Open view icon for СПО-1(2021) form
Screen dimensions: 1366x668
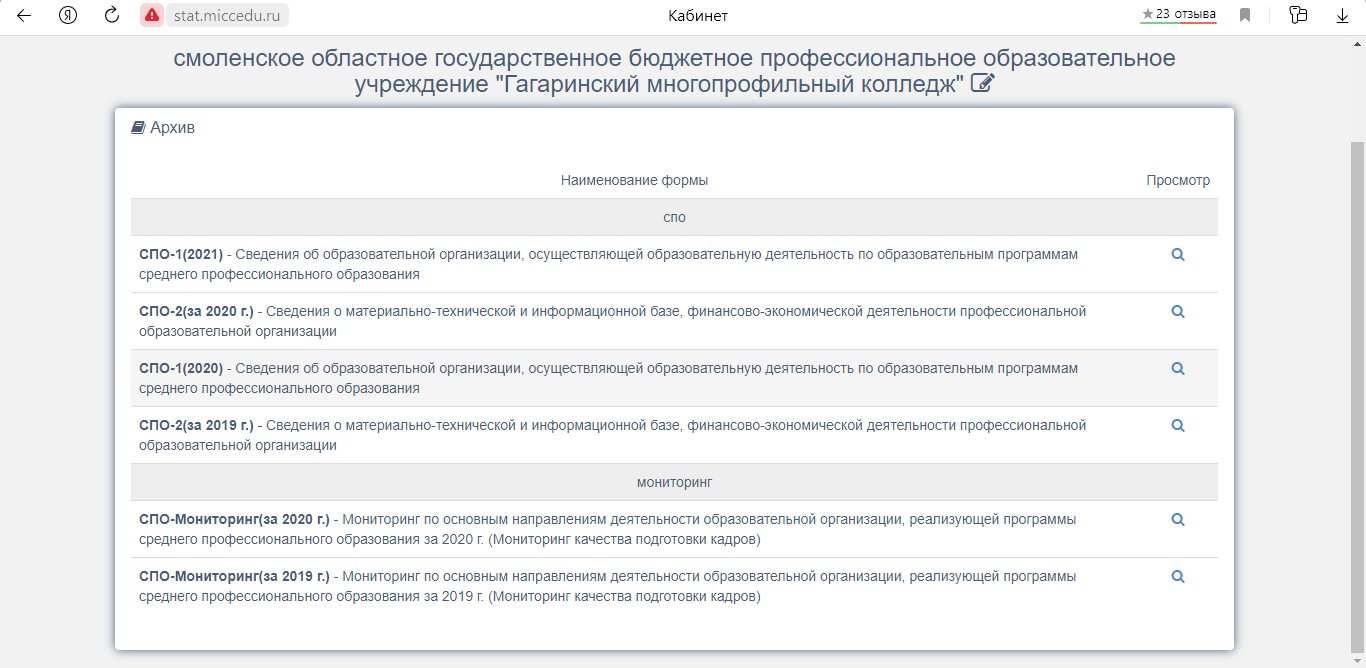pos(1178,255)
